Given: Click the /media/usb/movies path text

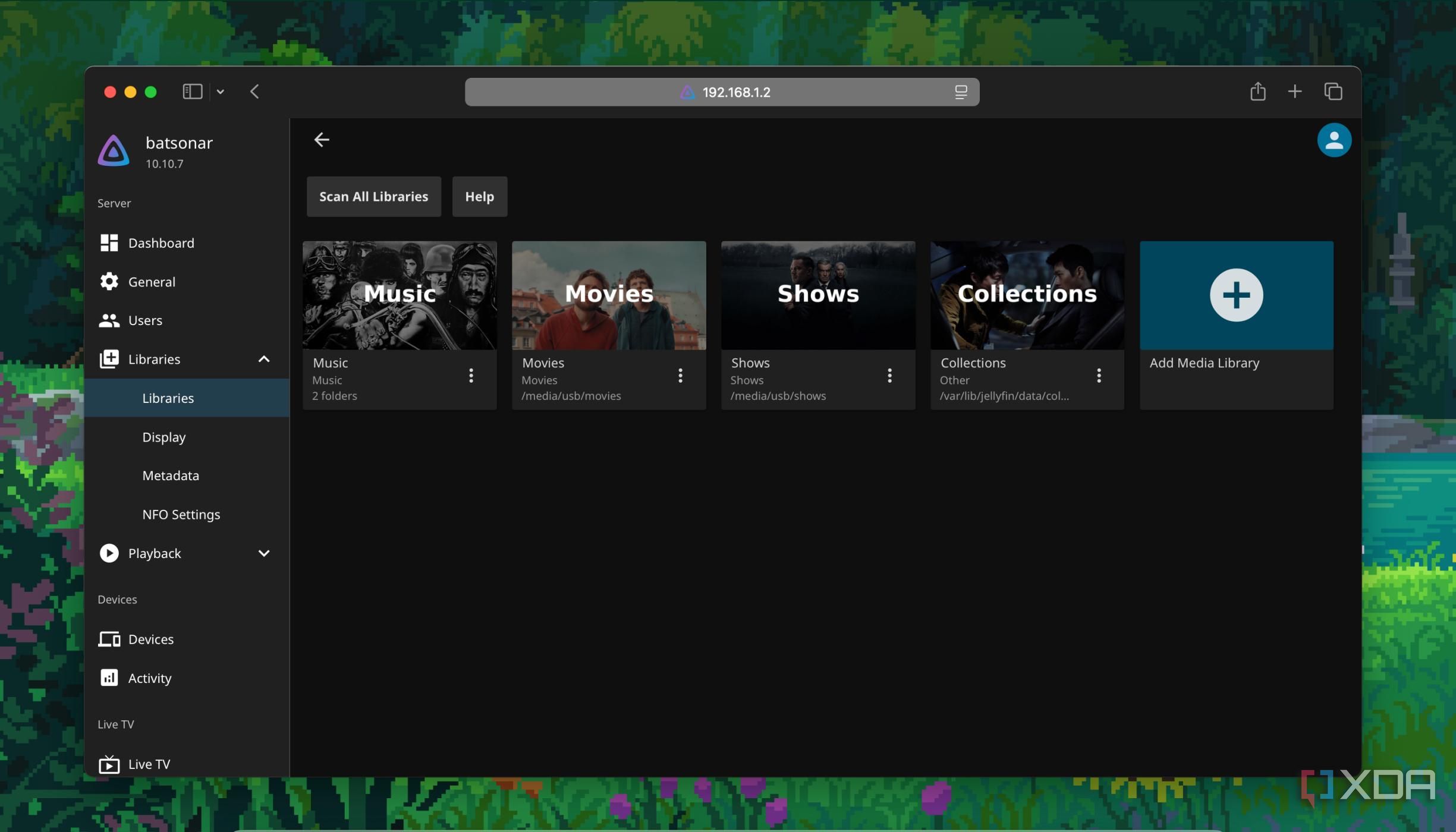Looking at the screenshot, I should (571, 396).
